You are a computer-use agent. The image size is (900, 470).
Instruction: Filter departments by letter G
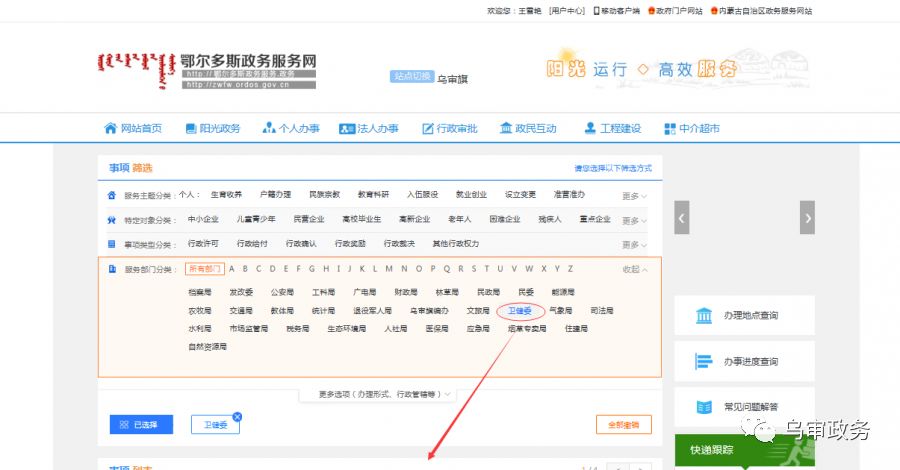pyautogui.click(x=311, y=269)
